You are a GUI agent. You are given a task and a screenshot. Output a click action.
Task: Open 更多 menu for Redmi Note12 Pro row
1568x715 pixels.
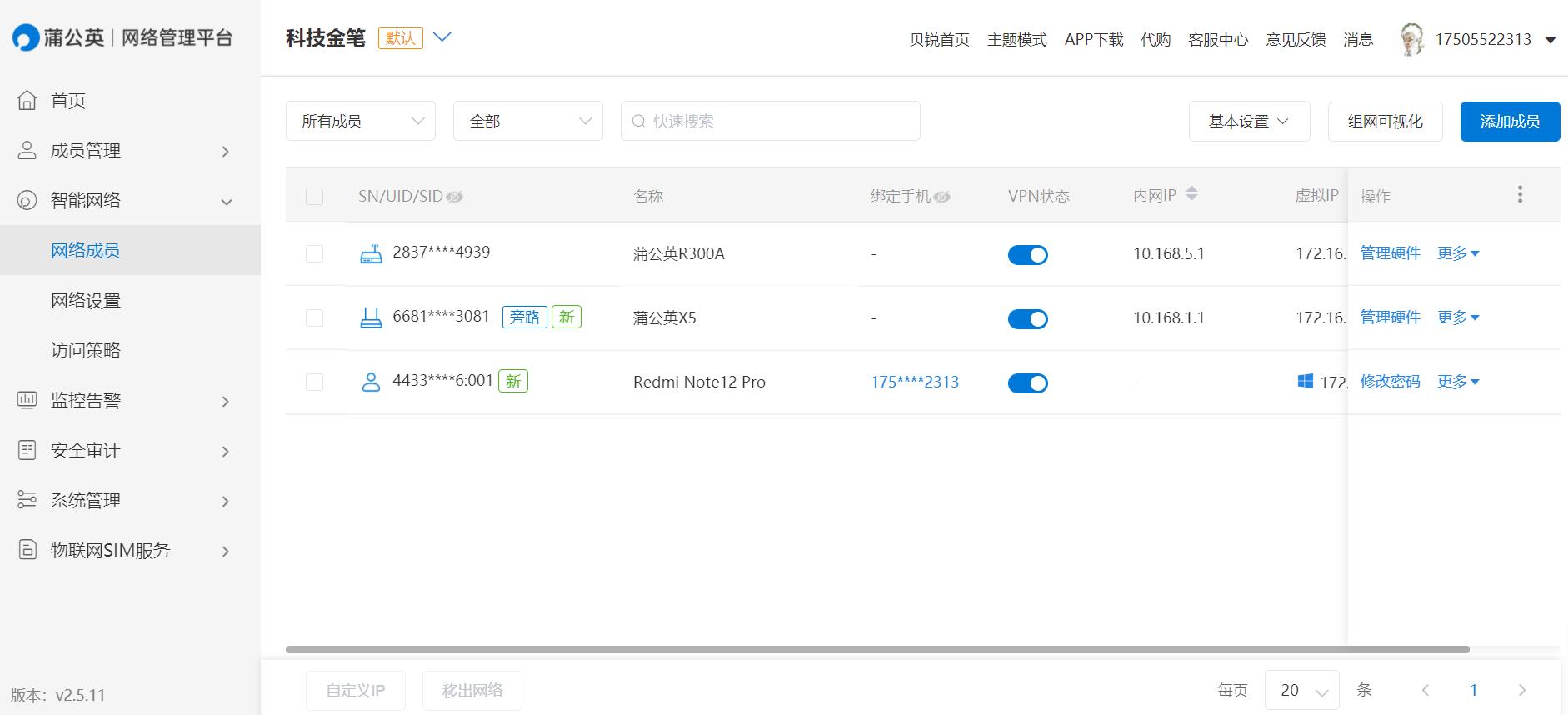coord(1458,381)
